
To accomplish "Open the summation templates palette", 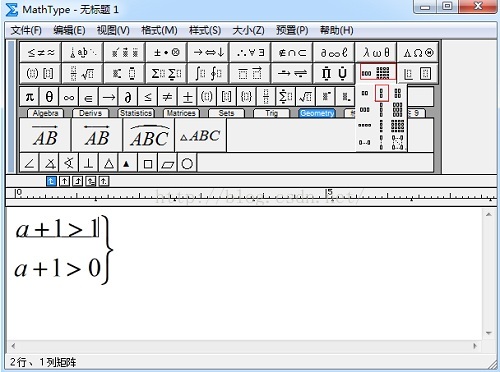I will tap(166, 73).
